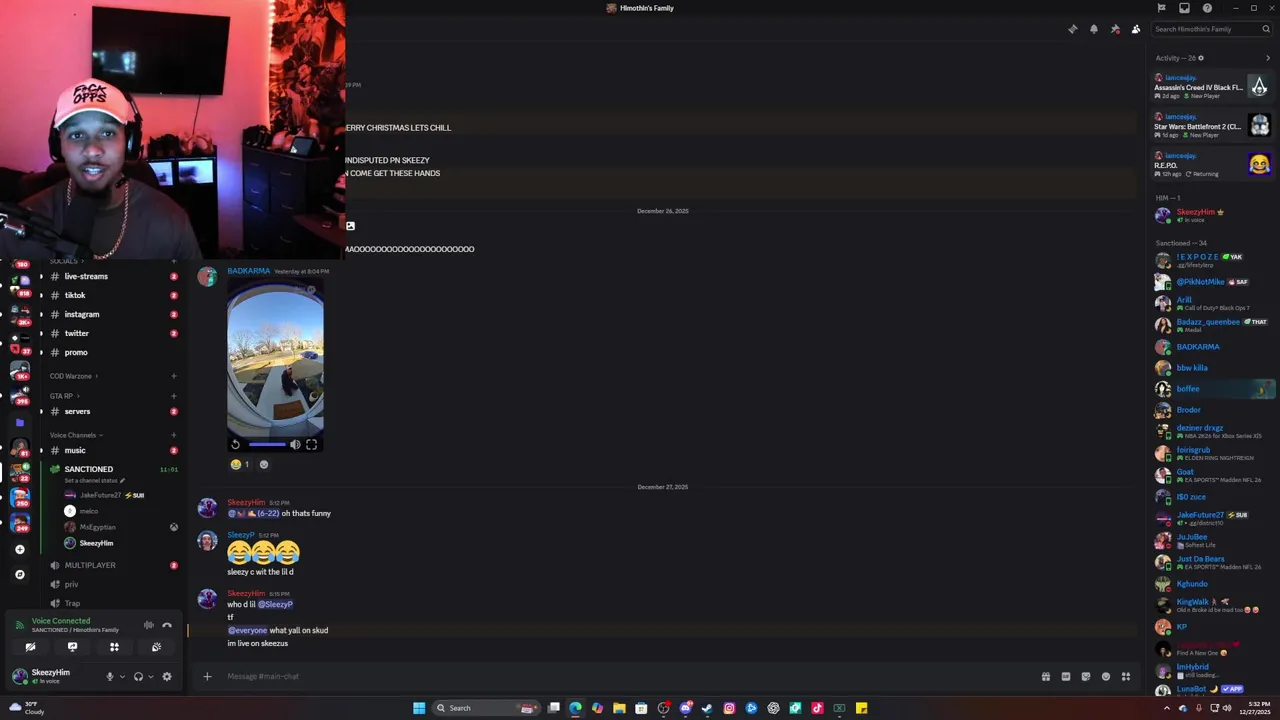Open User Settings gear

pos(167,677)
